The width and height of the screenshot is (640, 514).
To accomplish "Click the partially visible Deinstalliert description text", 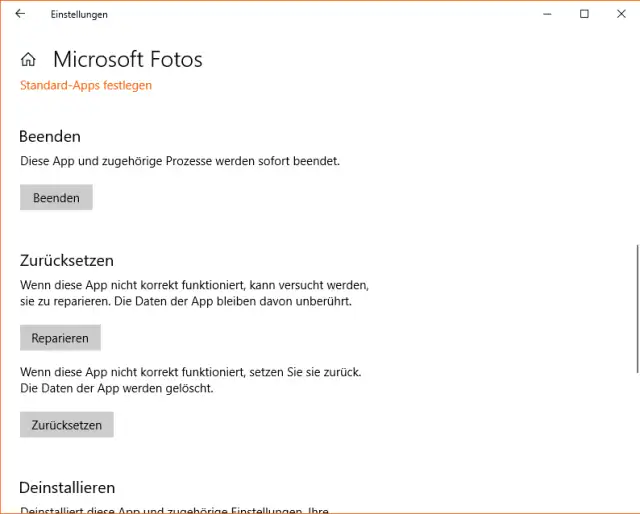I will pos(174,509).
